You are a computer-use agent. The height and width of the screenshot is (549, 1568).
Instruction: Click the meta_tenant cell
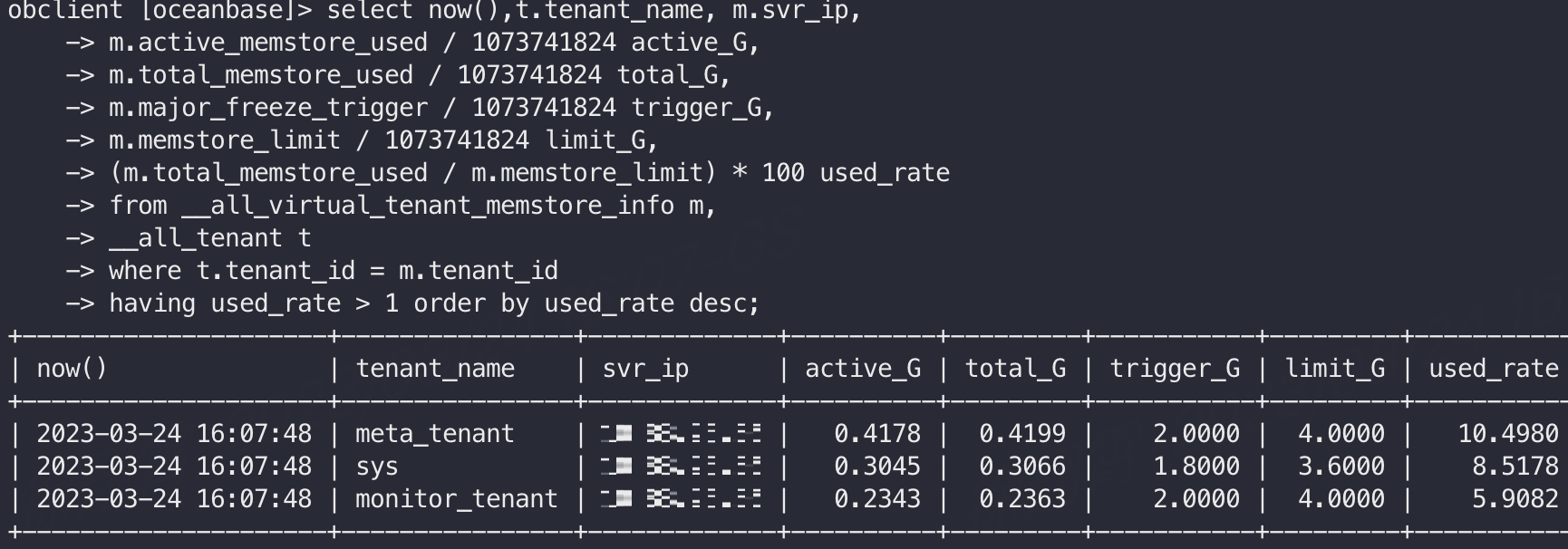click(434, 434)
